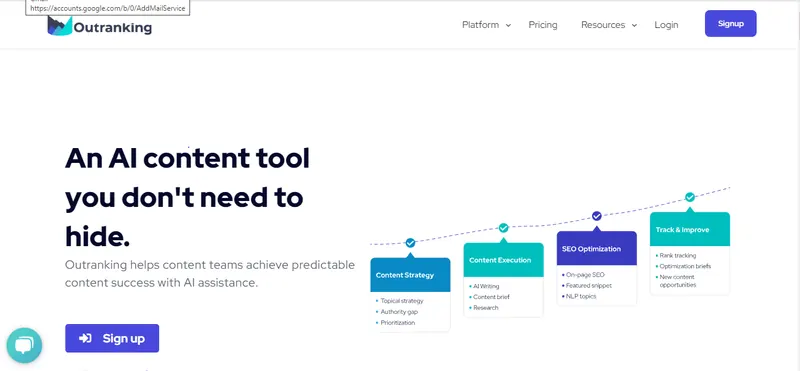This screenshot has width=800, height=371.
Task: Click the checkmark above SEO Optimization
Action: coord(597,216)
